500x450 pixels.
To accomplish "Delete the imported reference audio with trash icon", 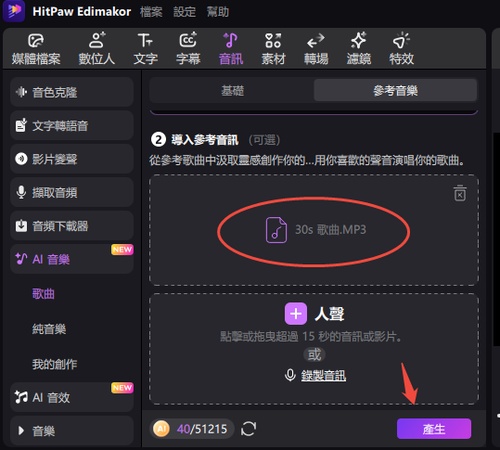I will click(460, 193).
